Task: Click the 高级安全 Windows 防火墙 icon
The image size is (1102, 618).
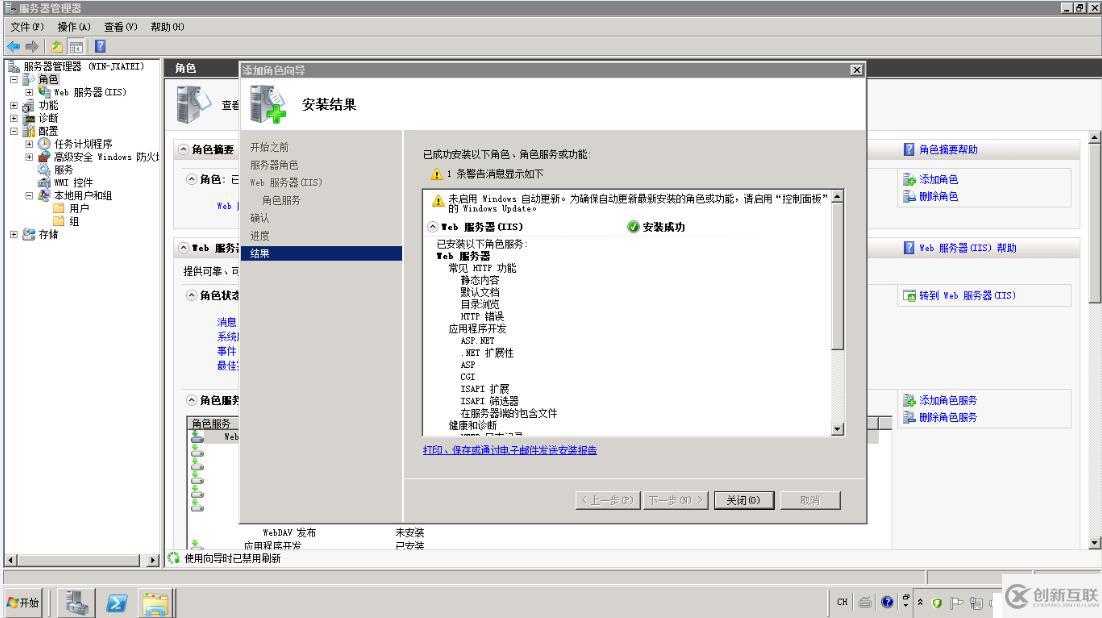Action: click(x=44, y=157)
